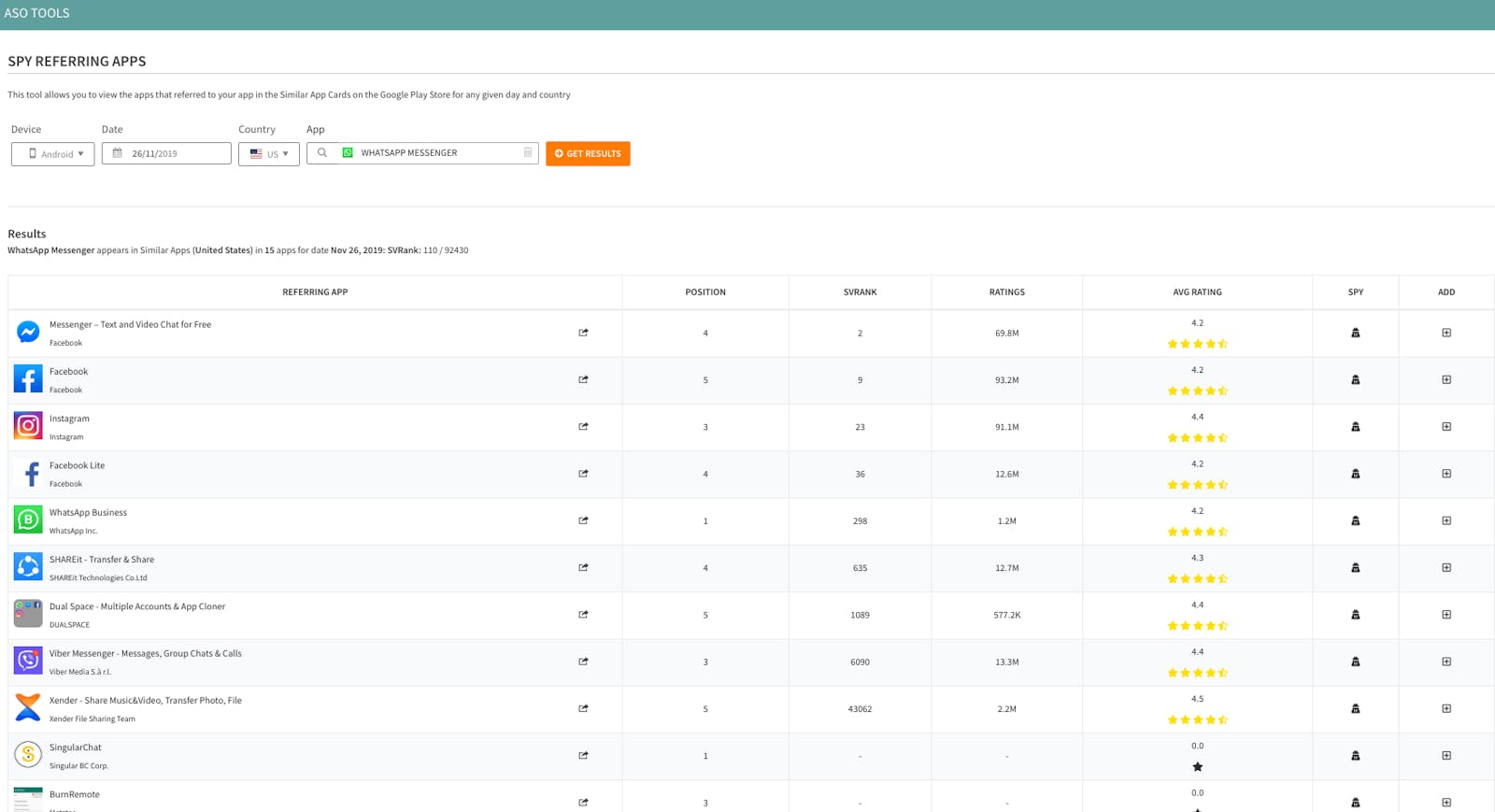Click the 43062 SVRank cell
1495x812 pixels.
pos(860,709)
